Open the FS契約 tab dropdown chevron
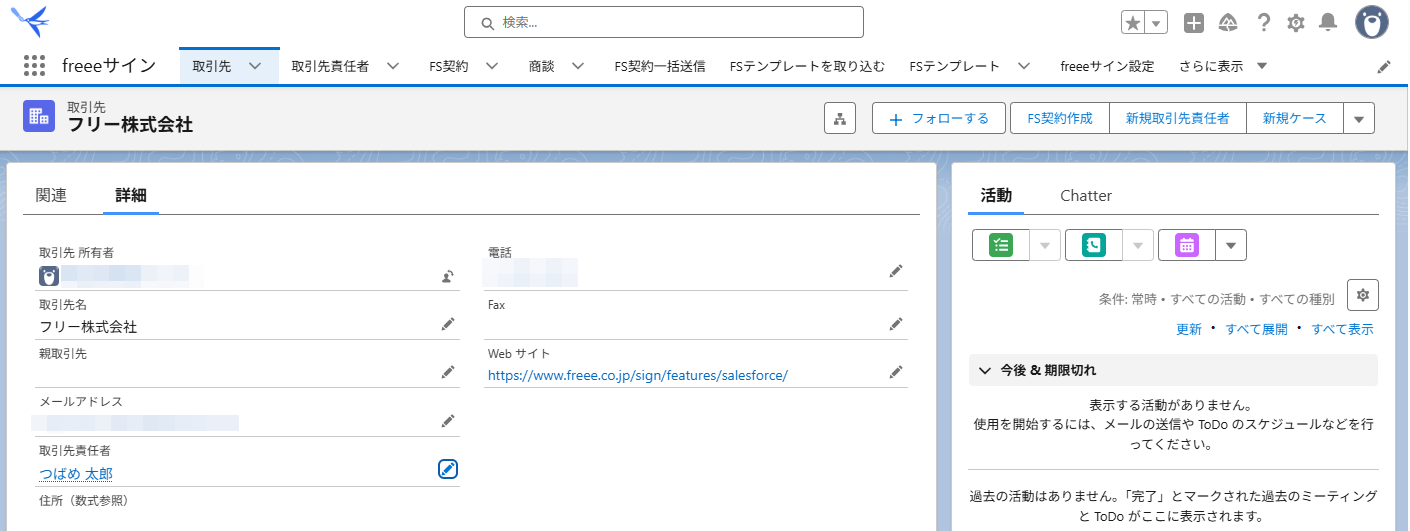Viewport: 1410px width, 531px height. pyautogui.click(x=492, y=66)
